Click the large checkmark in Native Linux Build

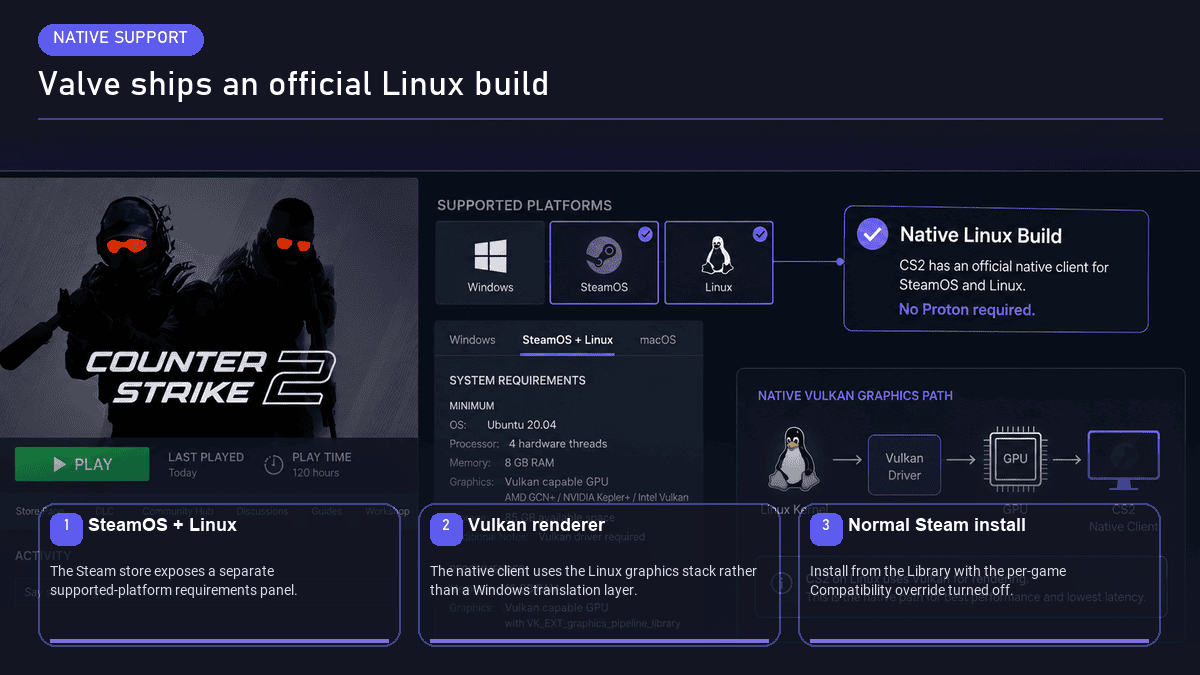(x=873, y=235)
